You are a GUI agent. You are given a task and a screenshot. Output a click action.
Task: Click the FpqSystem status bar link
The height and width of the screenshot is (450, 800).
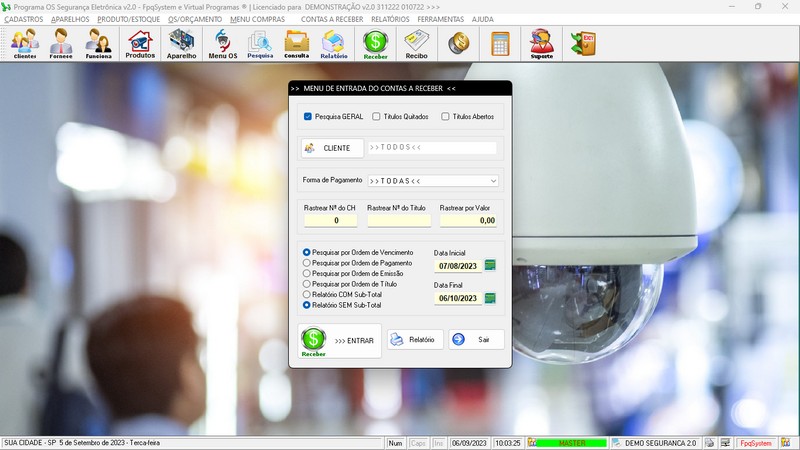(x=756, y=443)
